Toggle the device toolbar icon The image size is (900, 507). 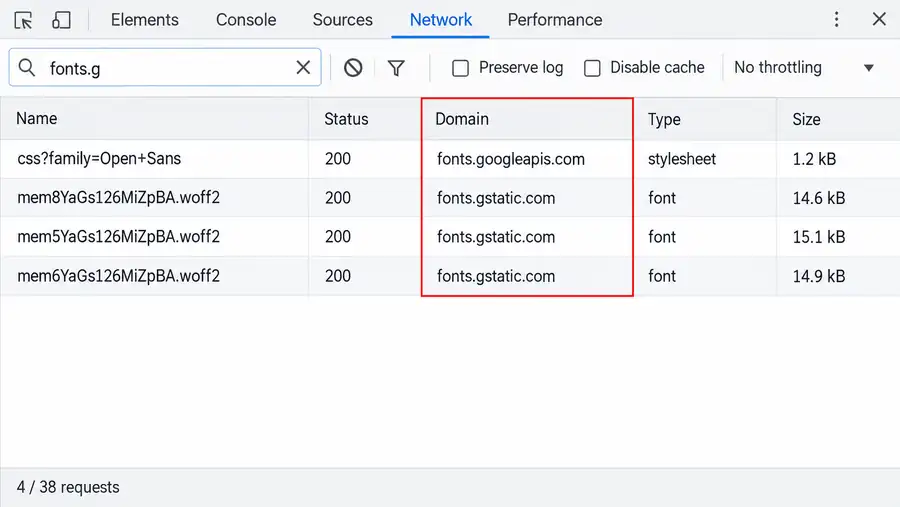pyautogui.click(x=61, y=20)
